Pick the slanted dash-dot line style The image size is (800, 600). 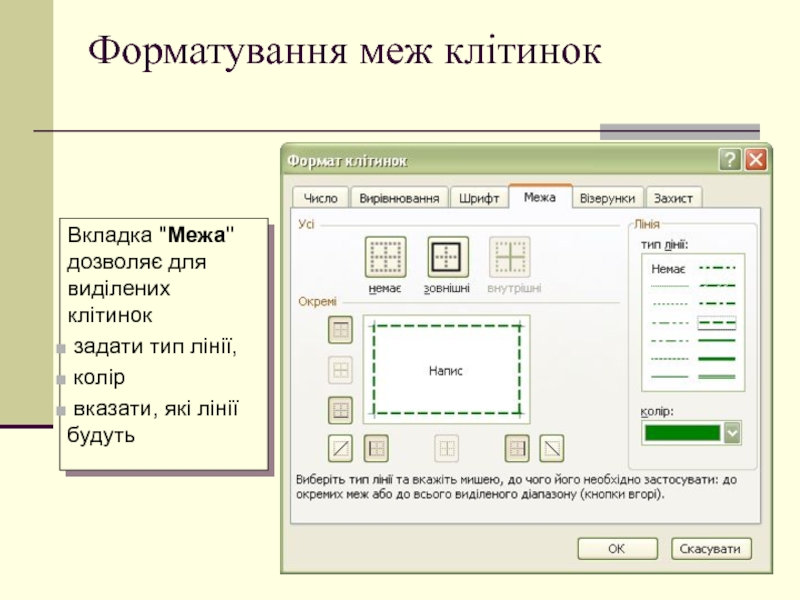[x=717, y=286]
